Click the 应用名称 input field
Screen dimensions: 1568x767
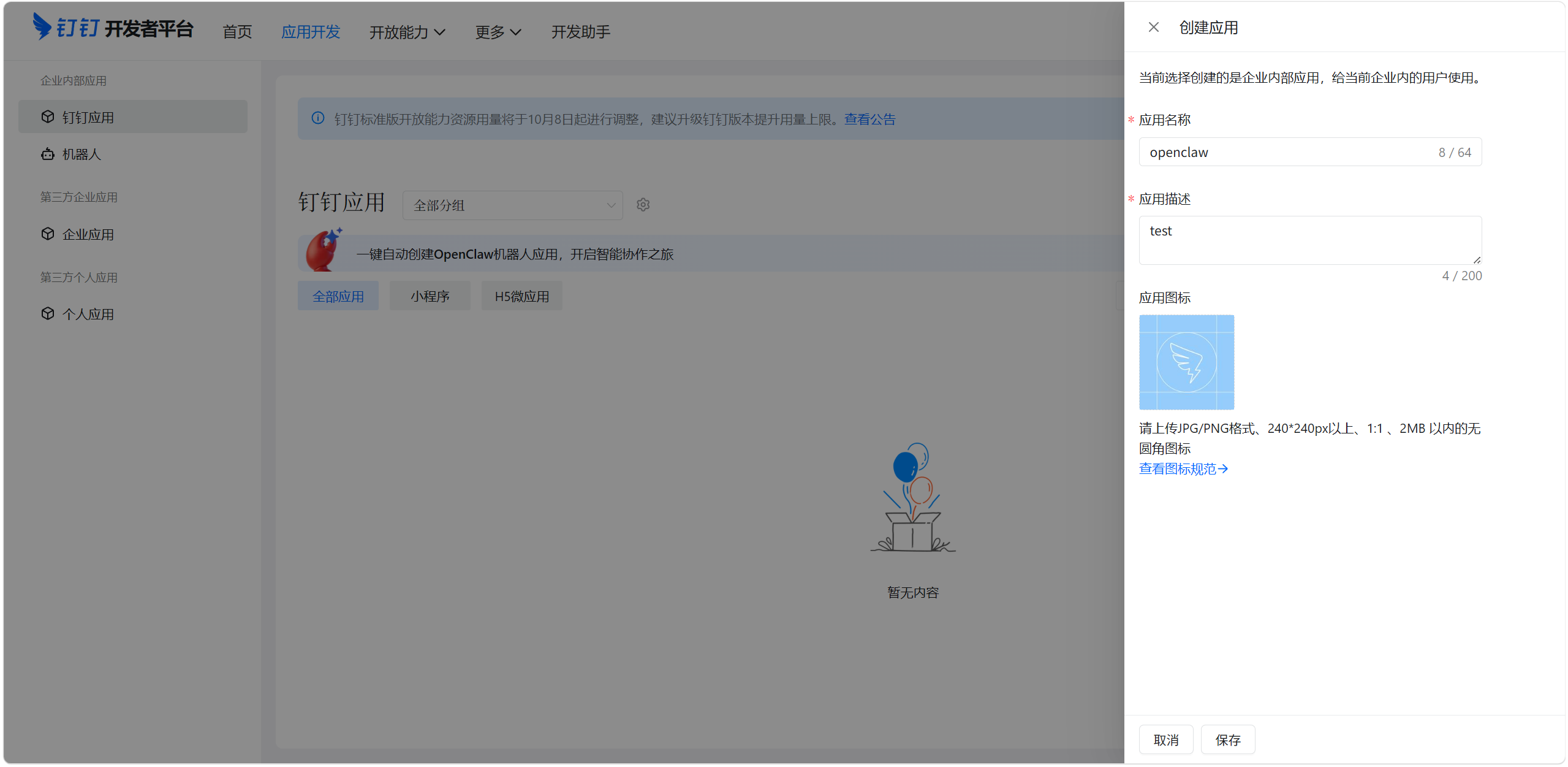point(1287,152)
